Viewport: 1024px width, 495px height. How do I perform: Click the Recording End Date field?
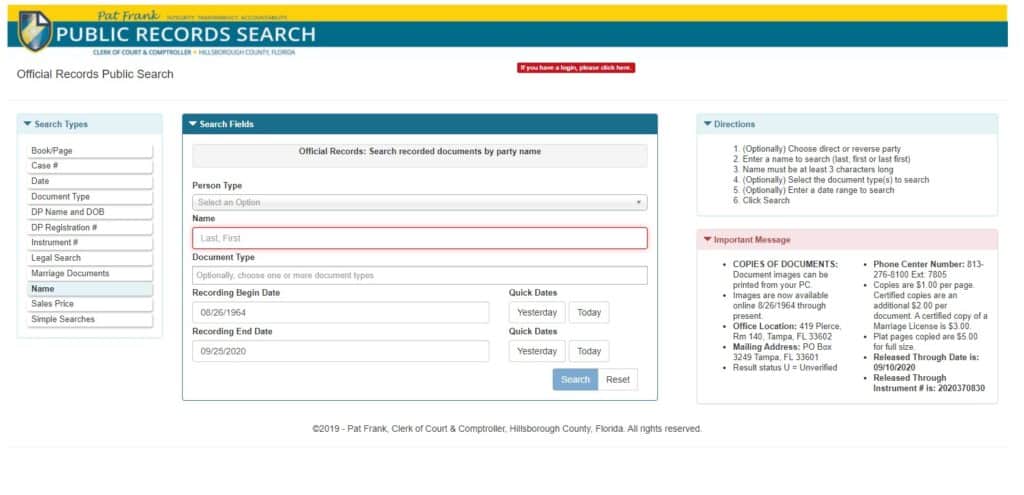[x=340, y=351]
